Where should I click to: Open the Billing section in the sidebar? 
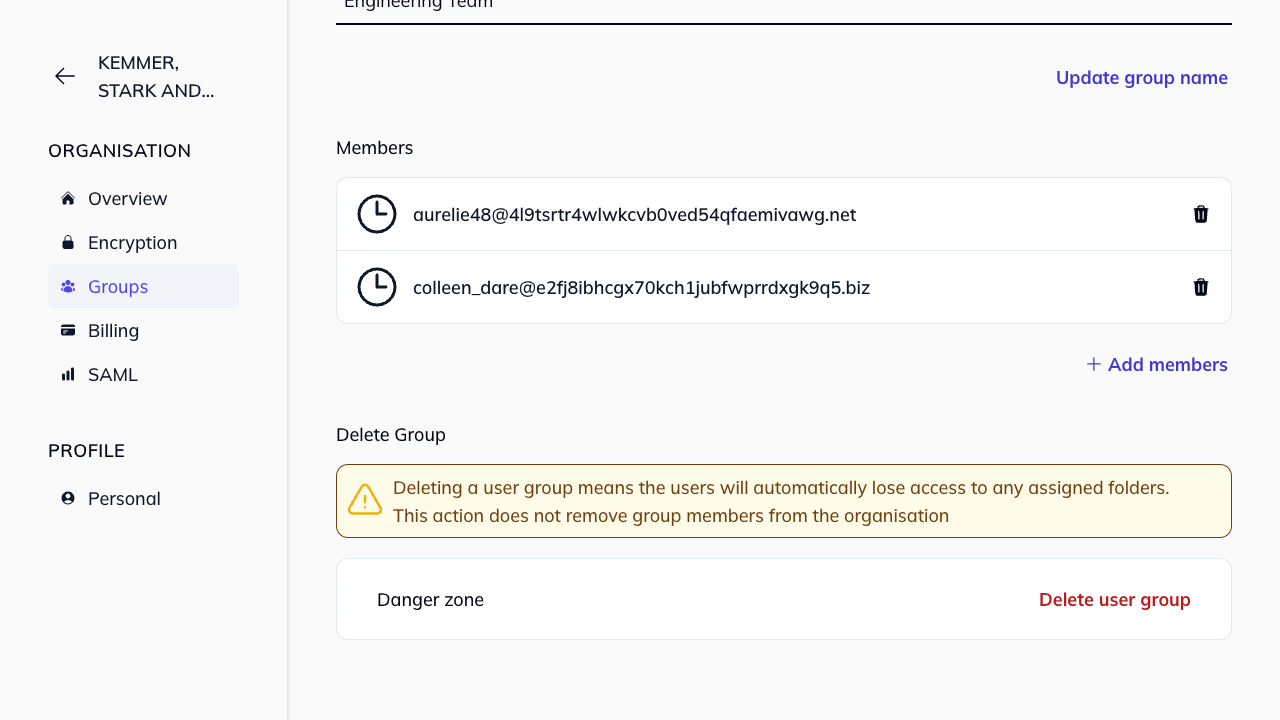(113, 330)
